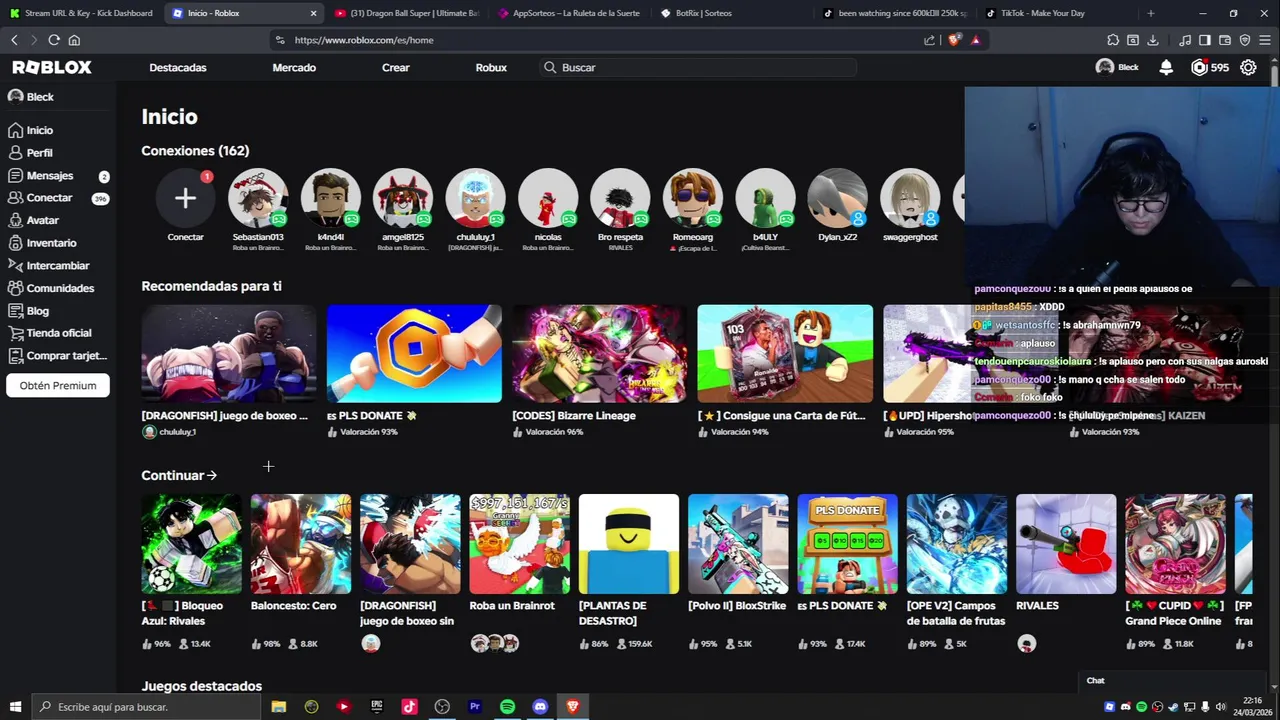Open a new browser tab

pos(1151,13)
